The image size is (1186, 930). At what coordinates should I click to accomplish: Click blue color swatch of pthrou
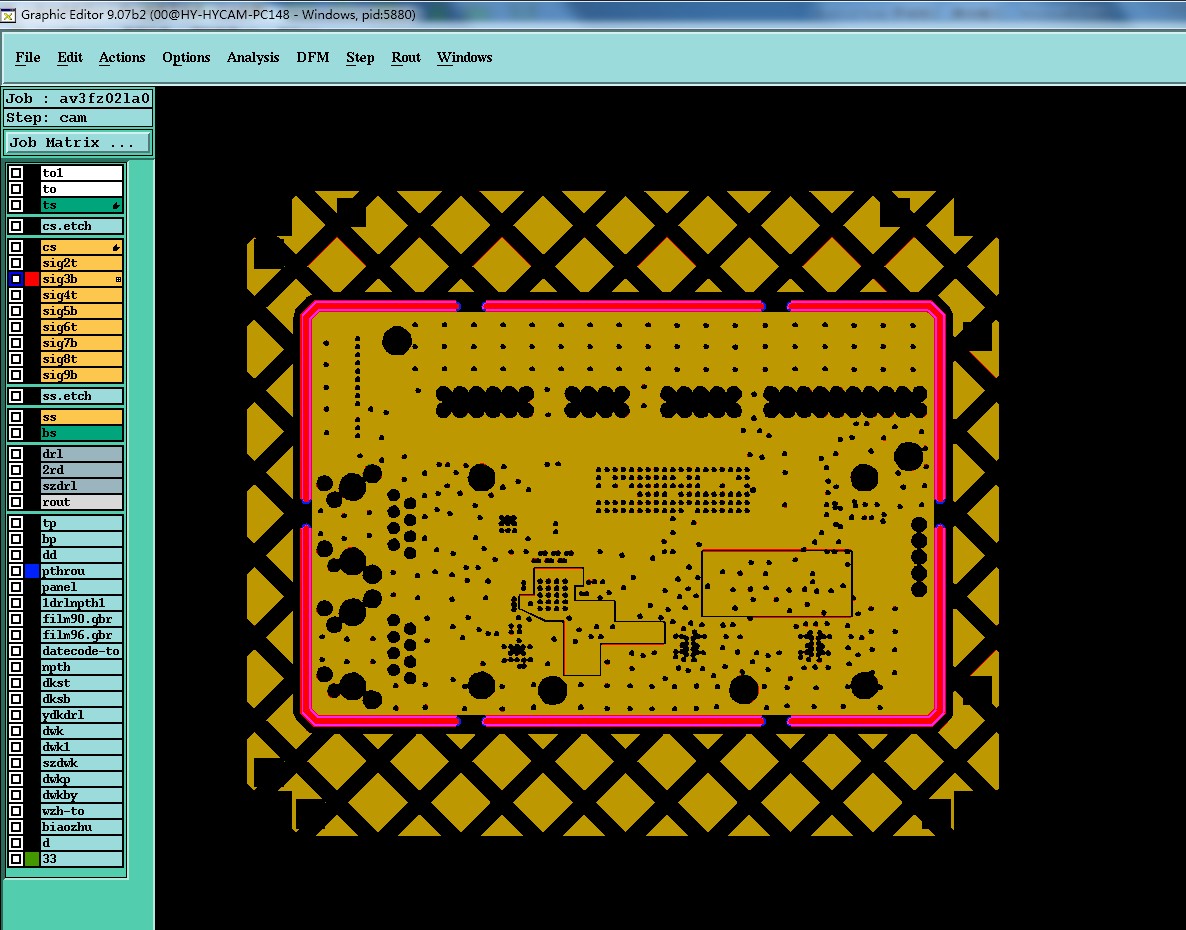32,571
